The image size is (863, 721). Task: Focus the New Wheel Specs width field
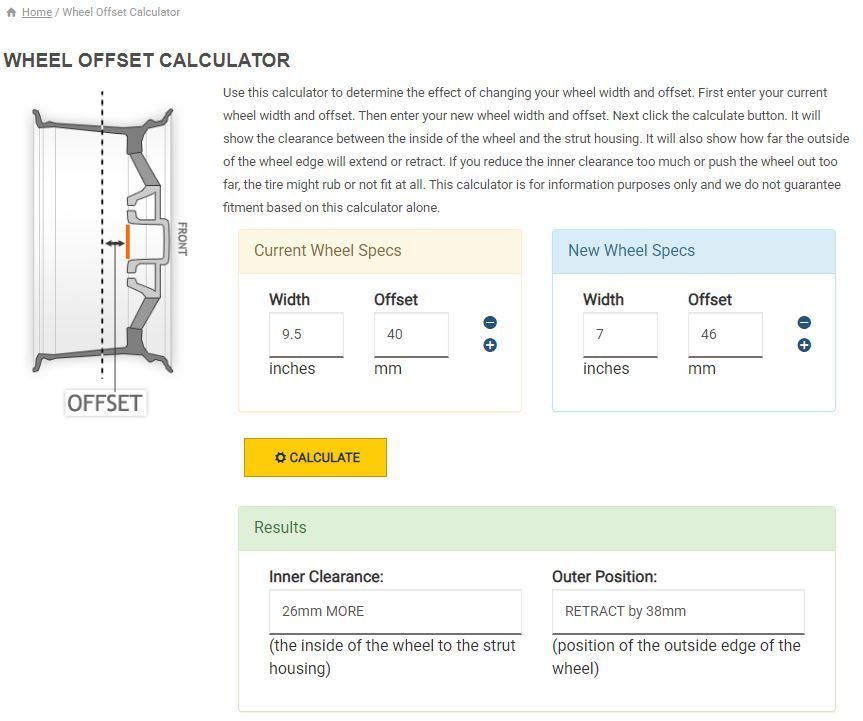click(620, 335)
